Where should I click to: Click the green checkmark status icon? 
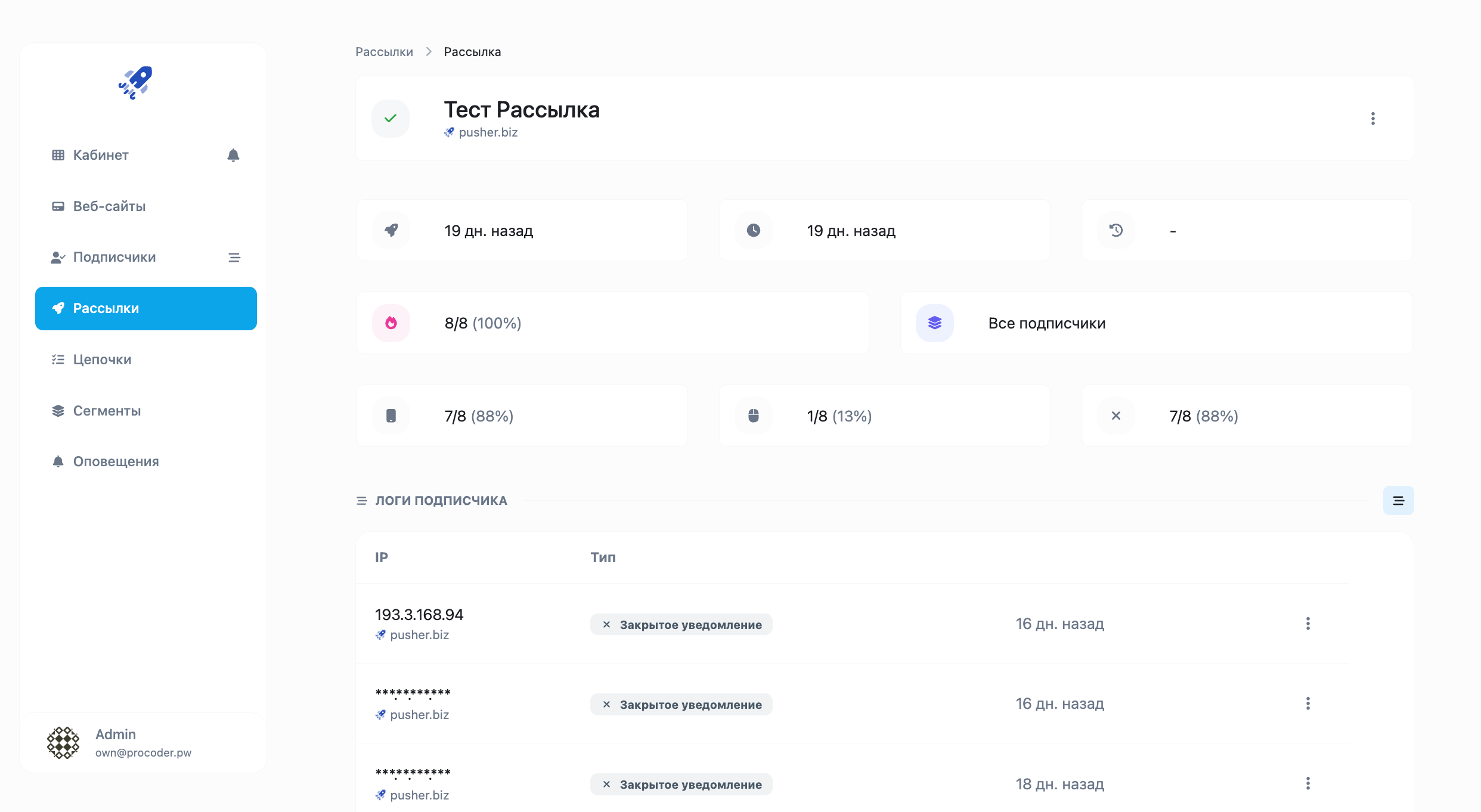coord(391,119)
